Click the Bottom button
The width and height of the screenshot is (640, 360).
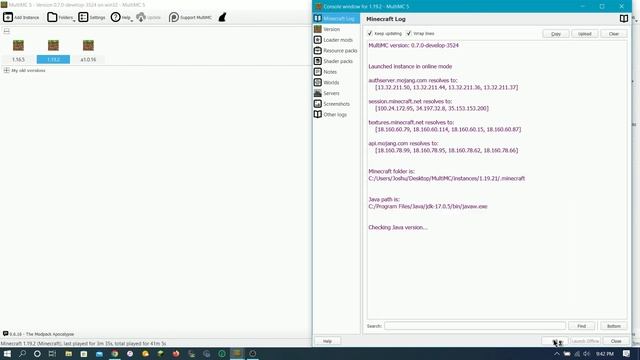click(x=613, y=326)
